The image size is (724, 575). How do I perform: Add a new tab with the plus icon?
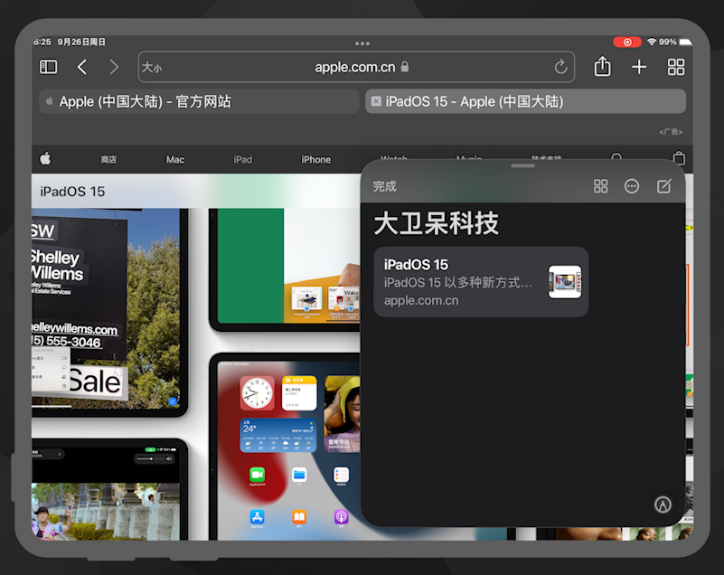(639, 67)
